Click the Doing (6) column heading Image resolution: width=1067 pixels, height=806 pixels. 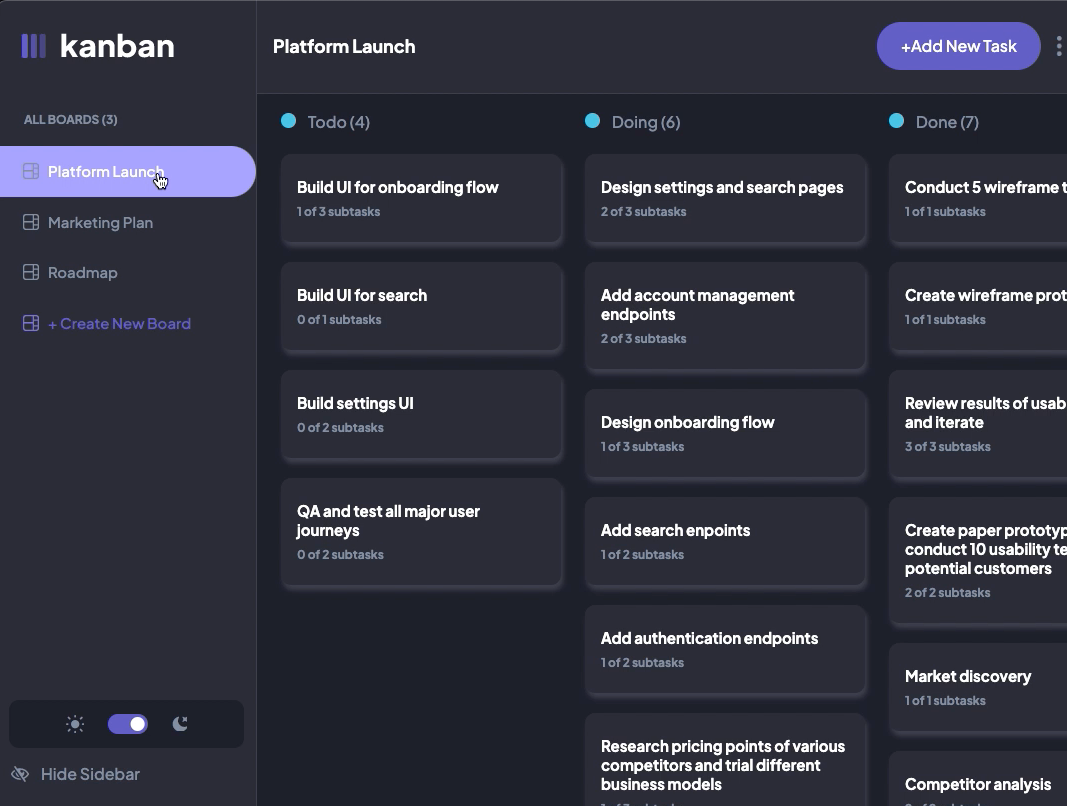[x=646, y=122]
